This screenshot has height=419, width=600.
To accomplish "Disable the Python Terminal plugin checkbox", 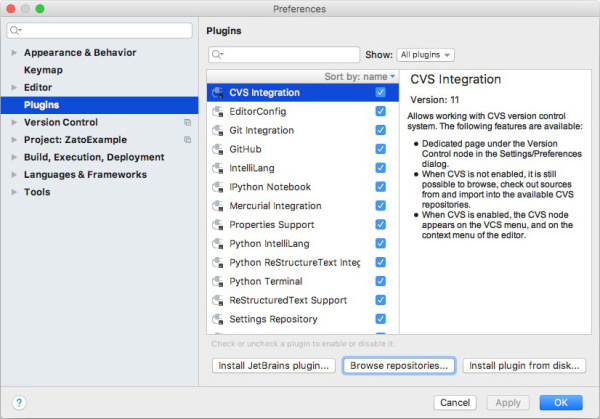I will (x=380, y=281).
